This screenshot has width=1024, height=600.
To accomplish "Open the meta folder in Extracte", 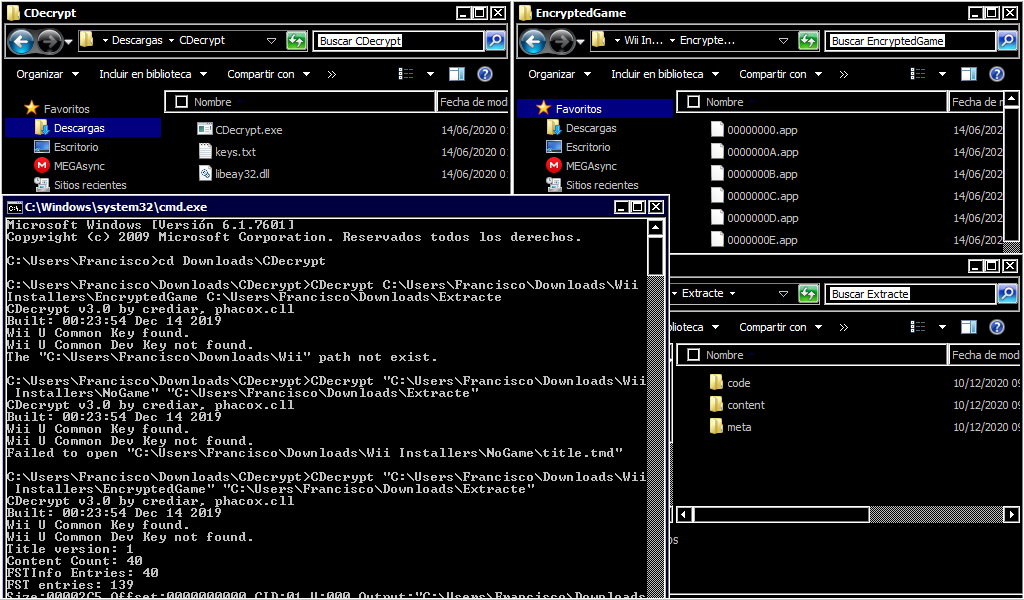I will (731, 427).
